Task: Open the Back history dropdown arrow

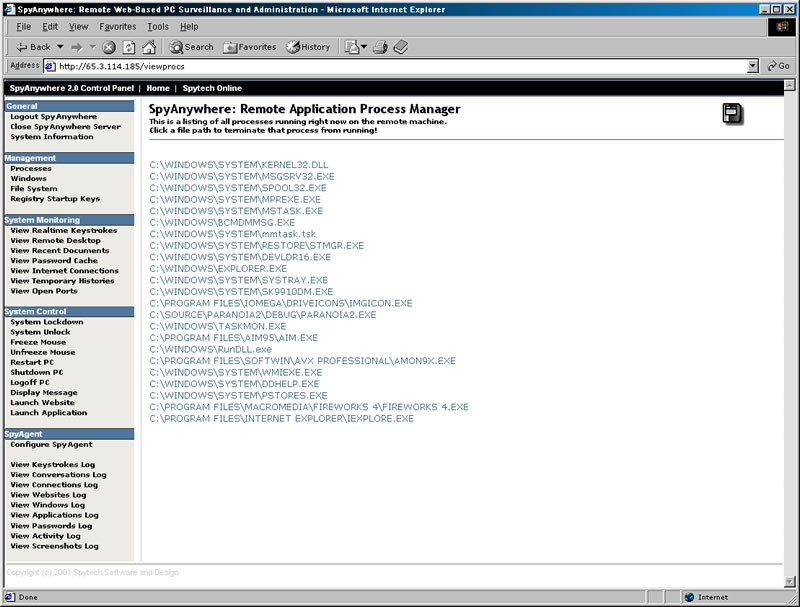Action: pos(60,47)
